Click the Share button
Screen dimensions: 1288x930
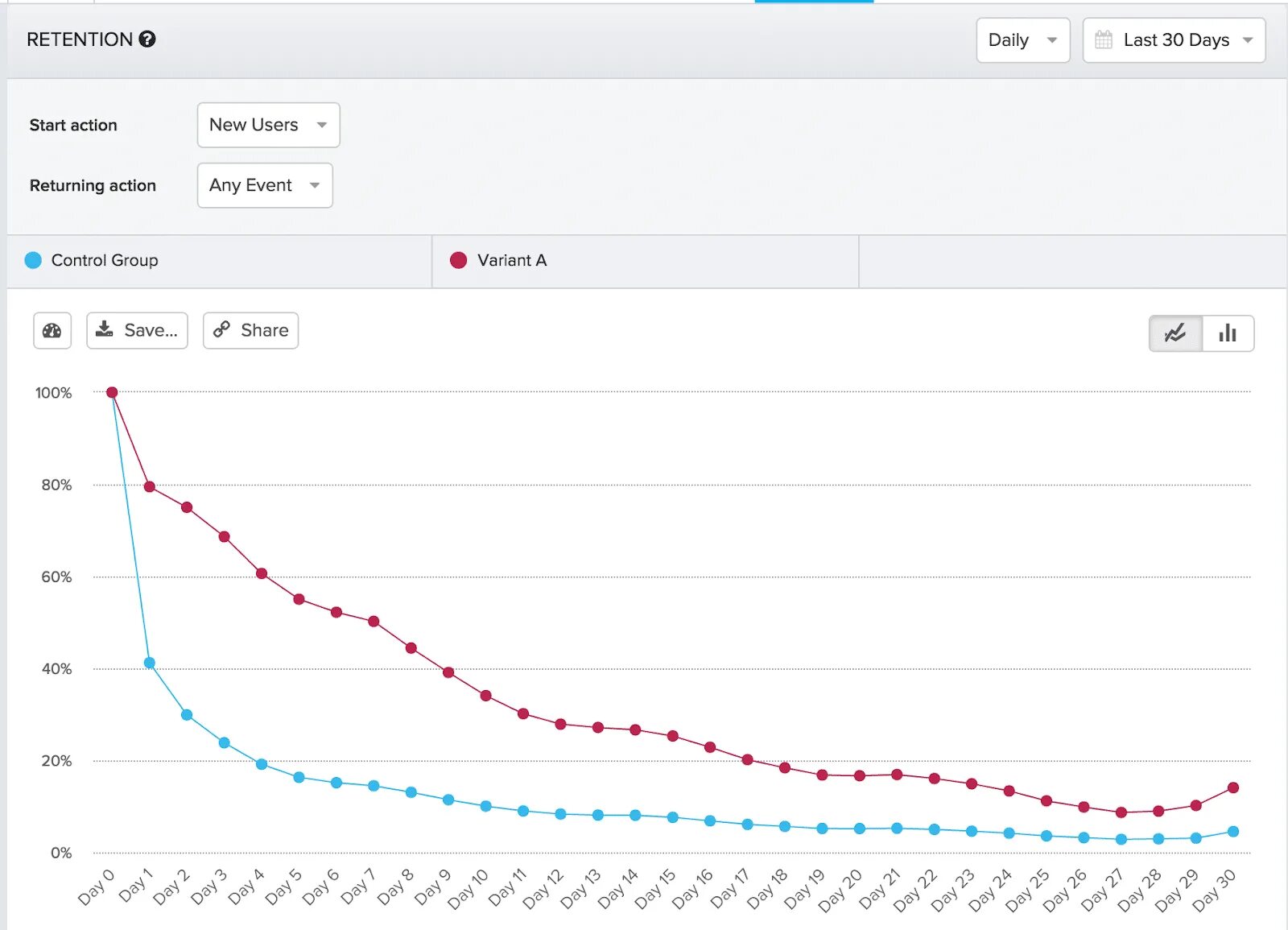point(250,330)
